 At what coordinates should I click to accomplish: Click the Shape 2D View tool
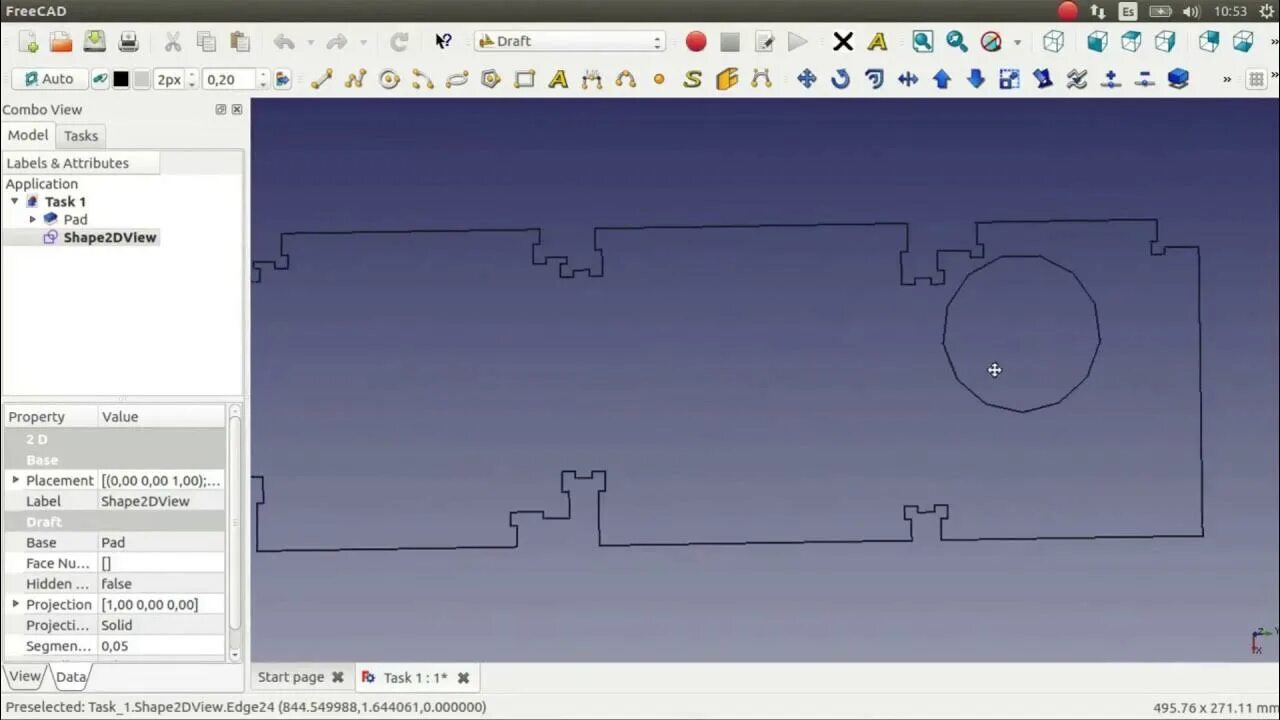point(1178,79)
